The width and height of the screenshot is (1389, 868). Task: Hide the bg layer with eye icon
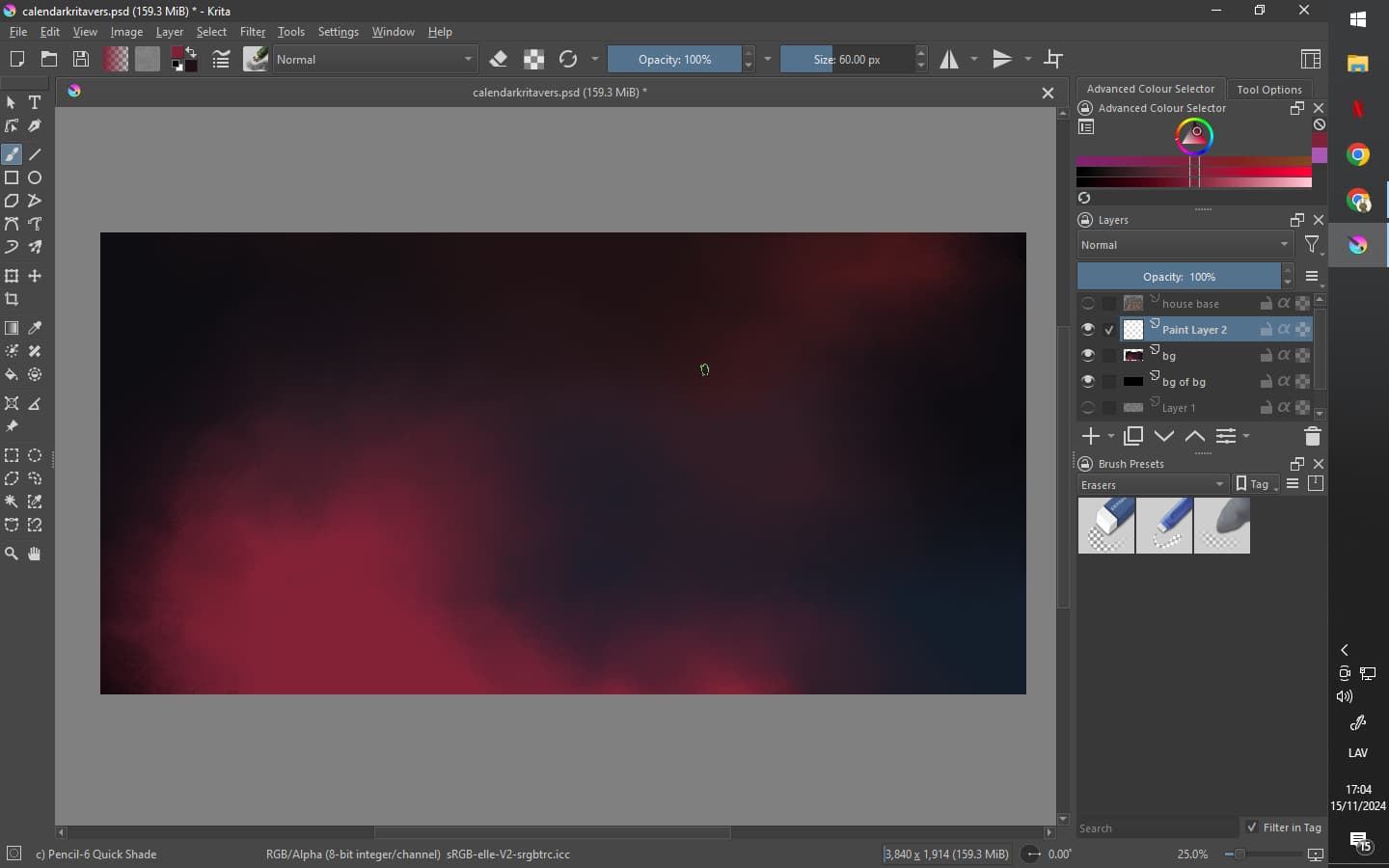(x=1087, y=356)
